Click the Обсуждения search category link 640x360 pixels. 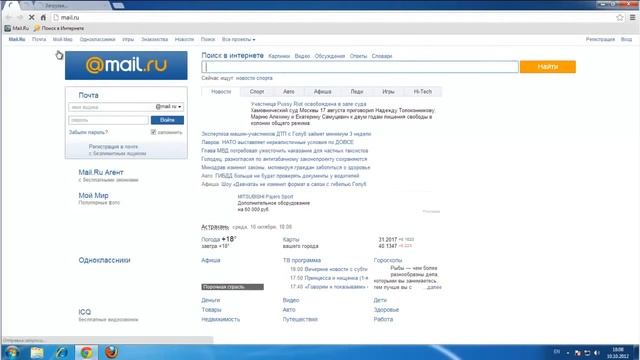330,56
